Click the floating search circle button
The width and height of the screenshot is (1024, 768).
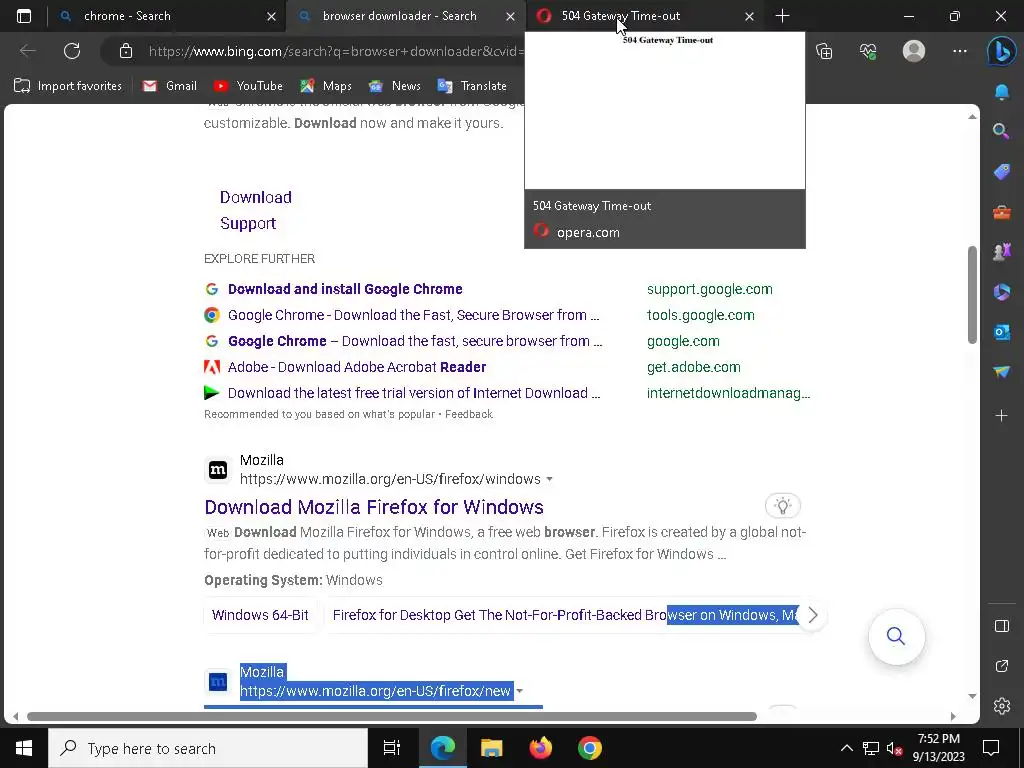click(897, 636)
